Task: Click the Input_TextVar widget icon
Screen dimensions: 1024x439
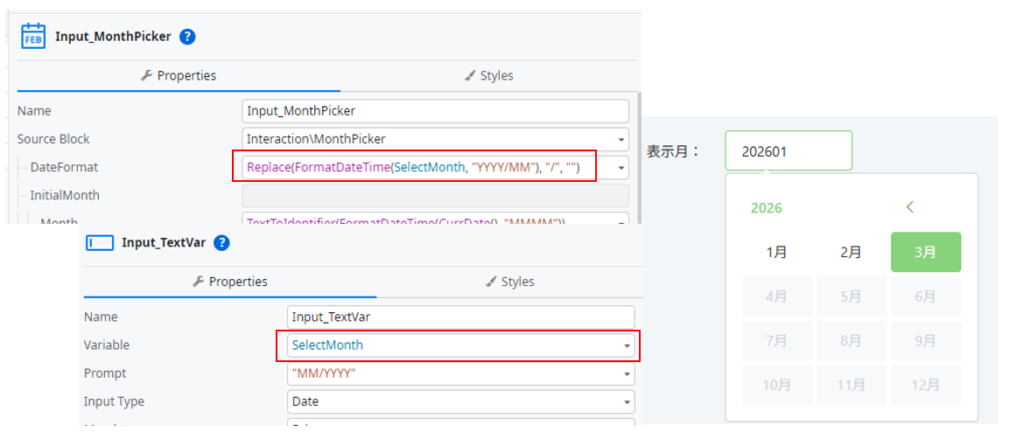Action: coord(101,242)
